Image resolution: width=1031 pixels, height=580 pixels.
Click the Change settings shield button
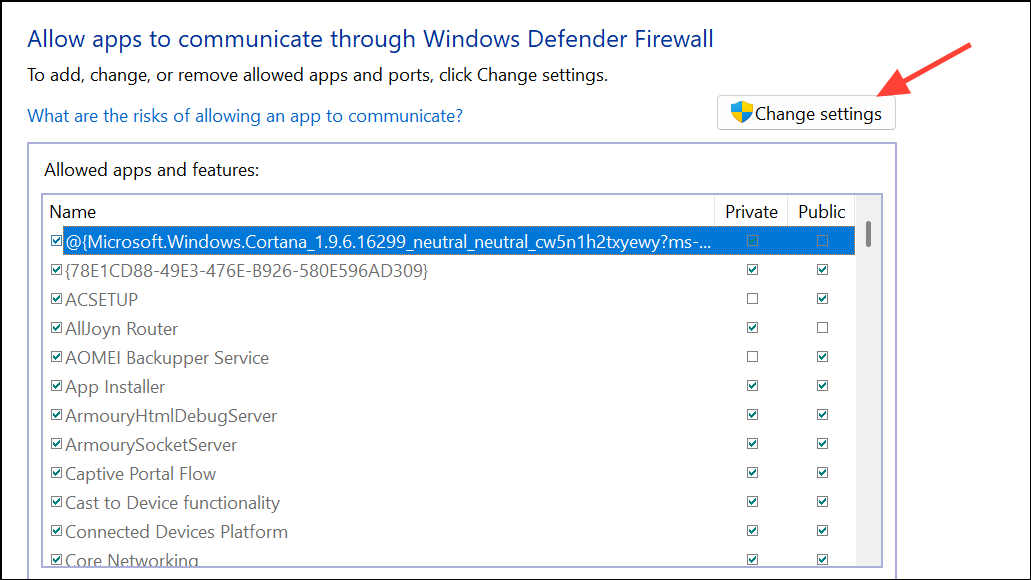pos(806,113)
